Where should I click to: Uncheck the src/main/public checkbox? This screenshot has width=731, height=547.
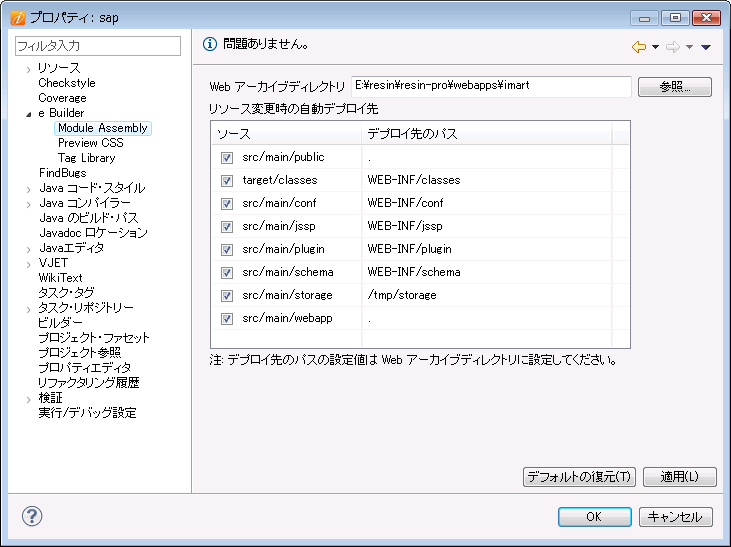227,158
